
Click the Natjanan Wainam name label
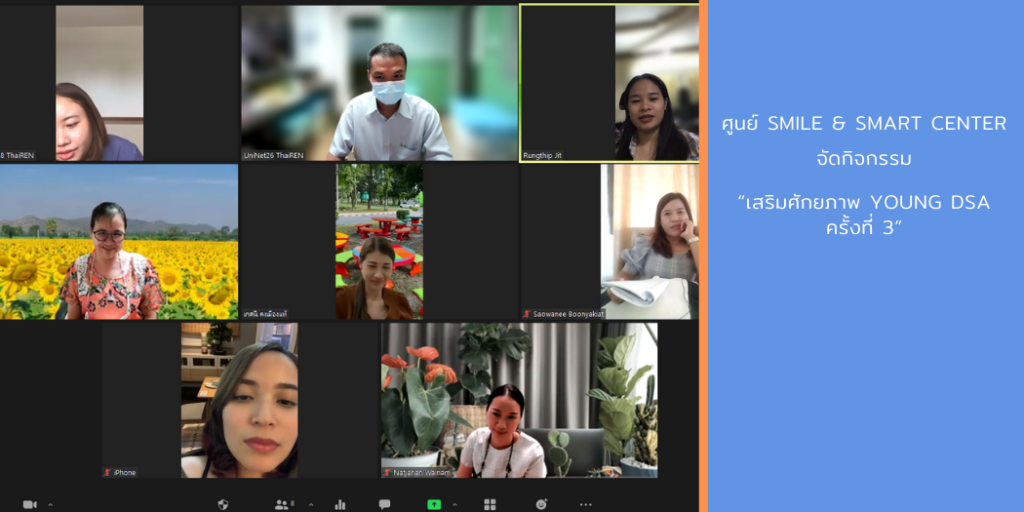[x=421, y=473]
